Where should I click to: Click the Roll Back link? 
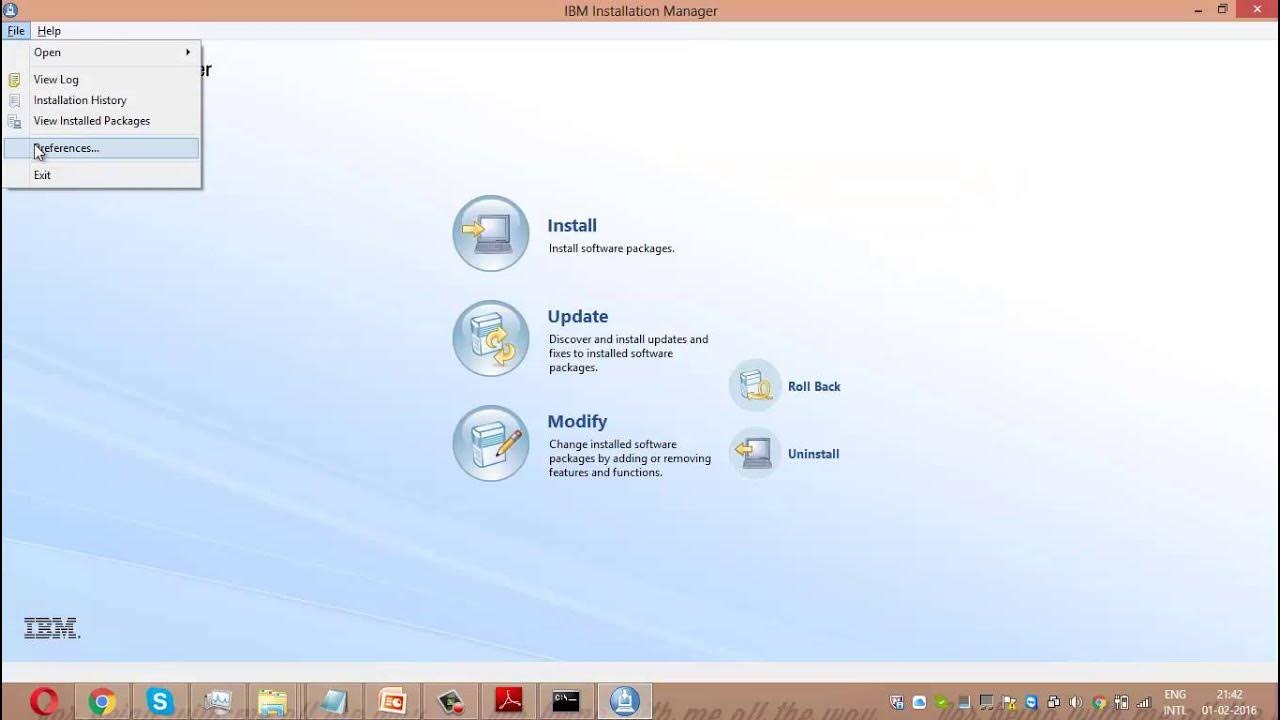click(x=814, y=386)
